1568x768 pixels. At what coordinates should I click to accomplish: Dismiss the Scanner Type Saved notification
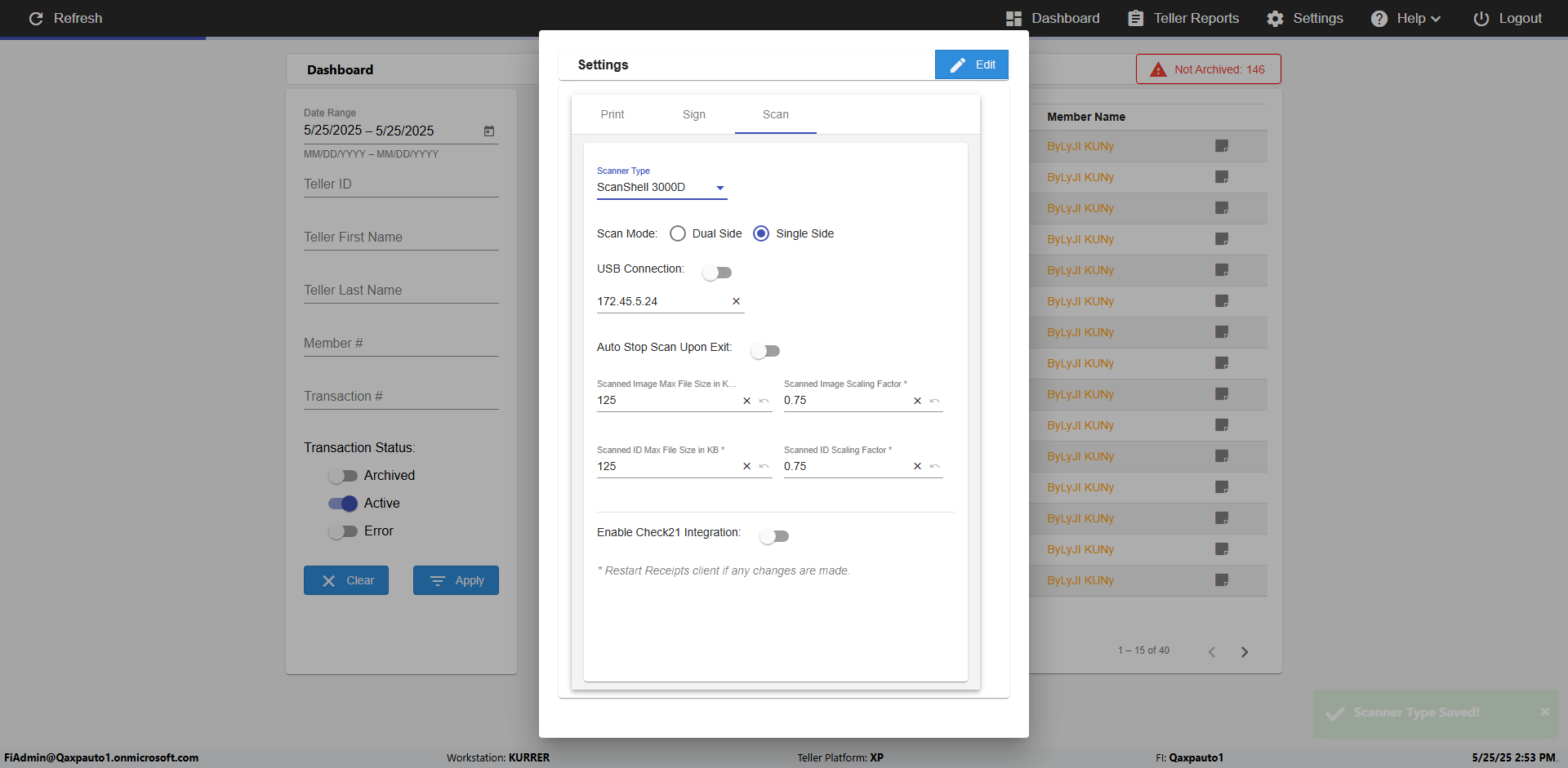pos(1544,712)
